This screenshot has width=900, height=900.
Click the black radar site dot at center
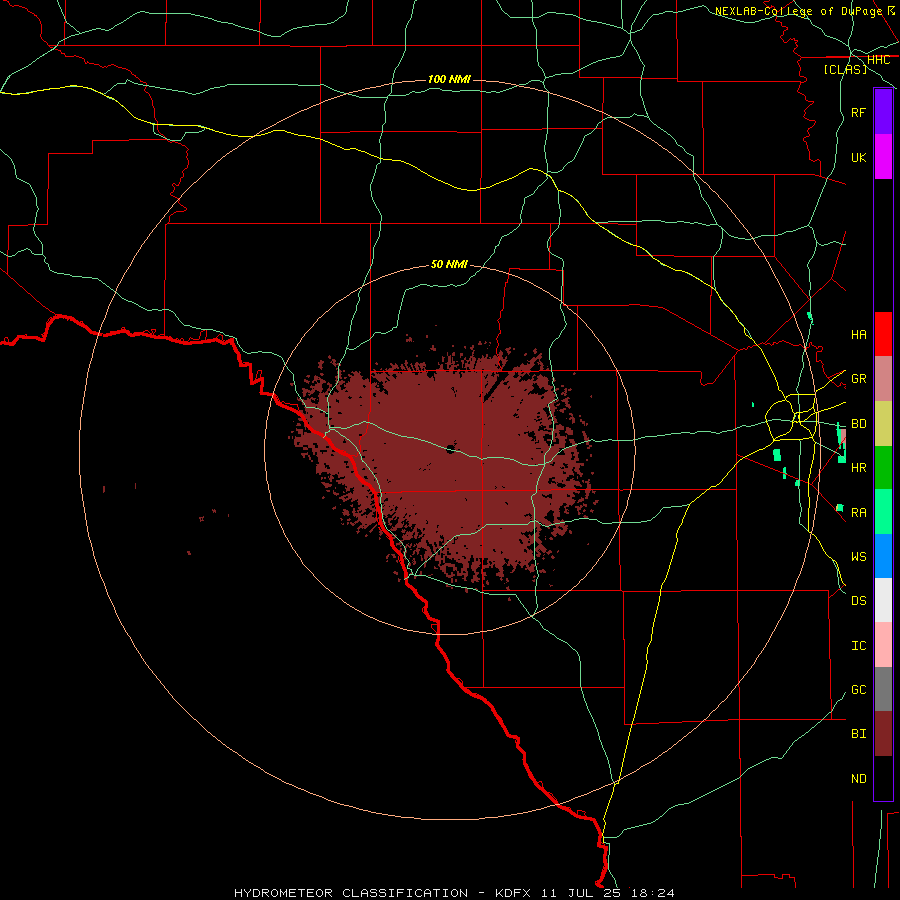(x=451, y=449)
